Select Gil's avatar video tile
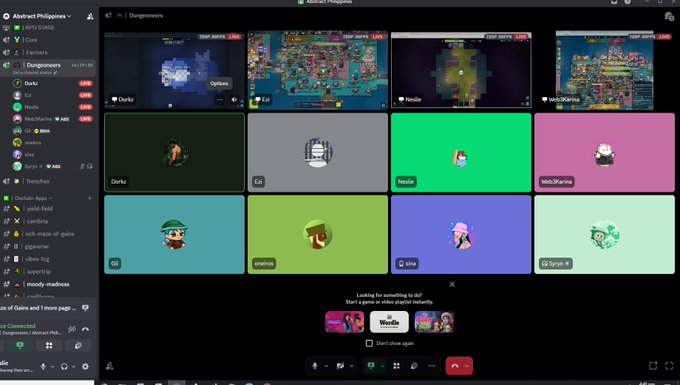Viewport: 680px width, 385px height. pos(174,235)
